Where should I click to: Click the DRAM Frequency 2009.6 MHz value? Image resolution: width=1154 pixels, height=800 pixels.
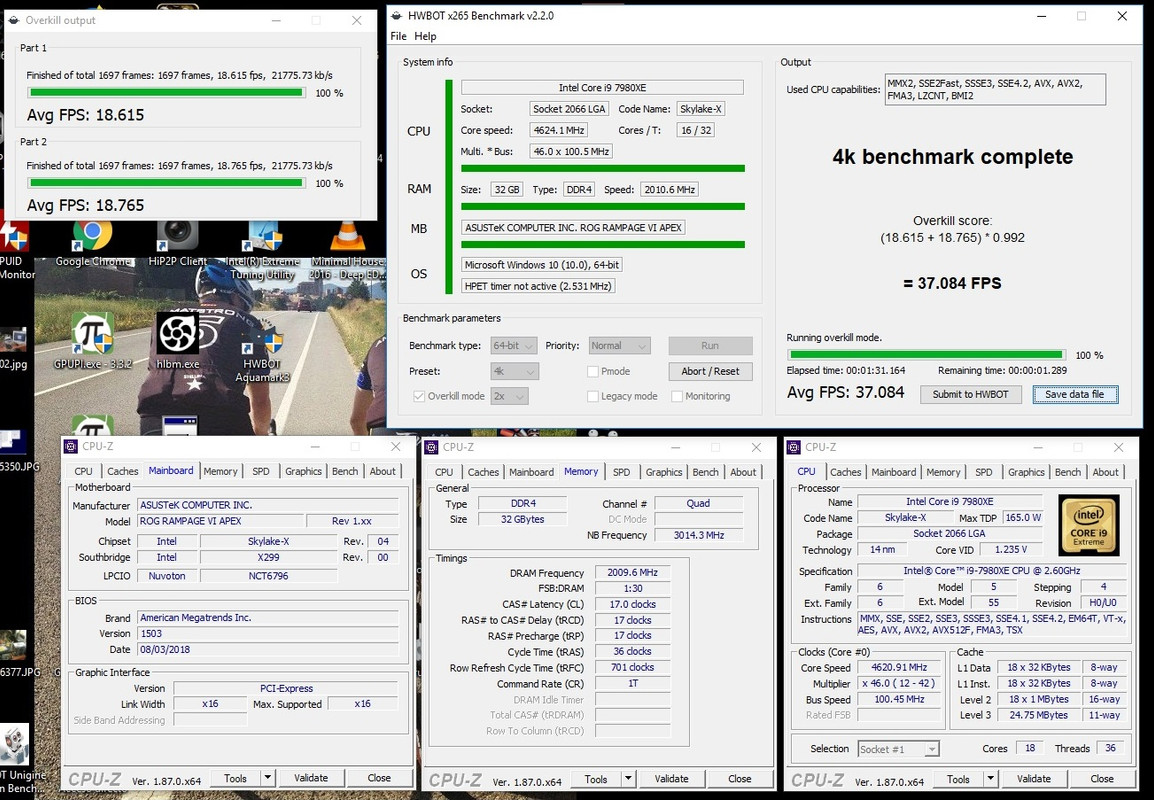coord(632,572)
